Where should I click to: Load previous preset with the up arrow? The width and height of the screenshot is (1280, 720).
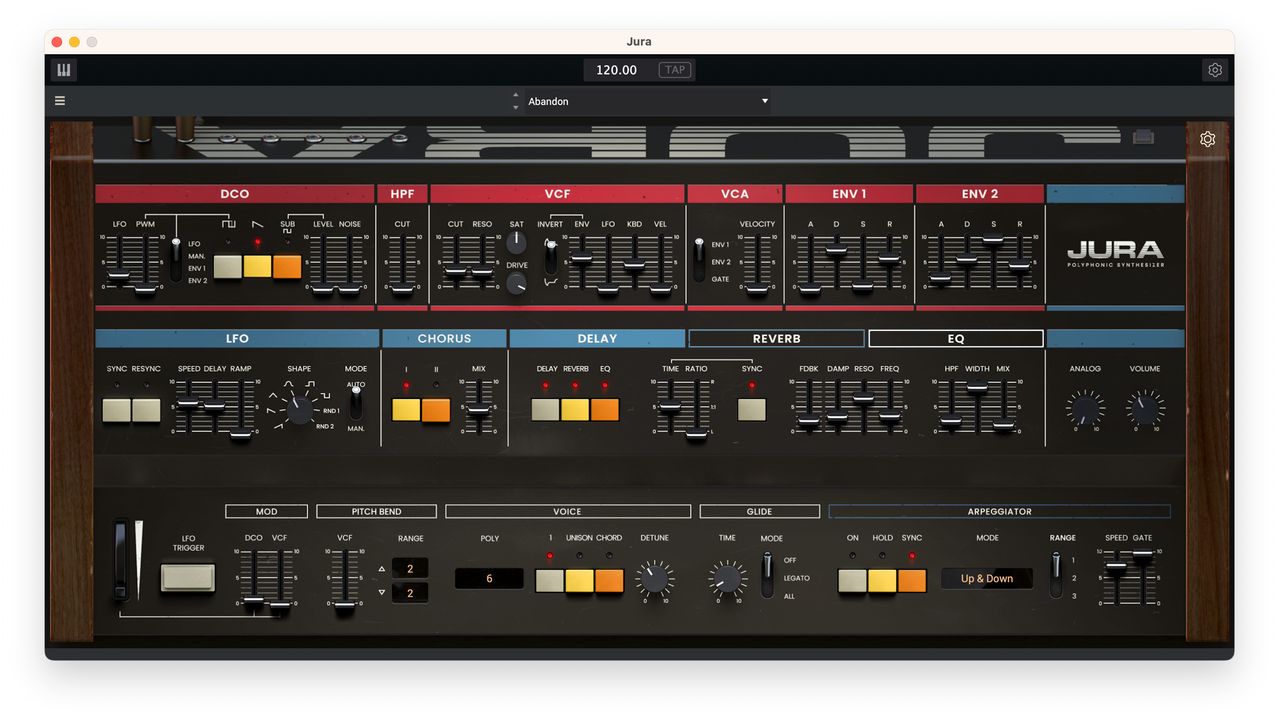pyautogui.click(x=516, y=95)
